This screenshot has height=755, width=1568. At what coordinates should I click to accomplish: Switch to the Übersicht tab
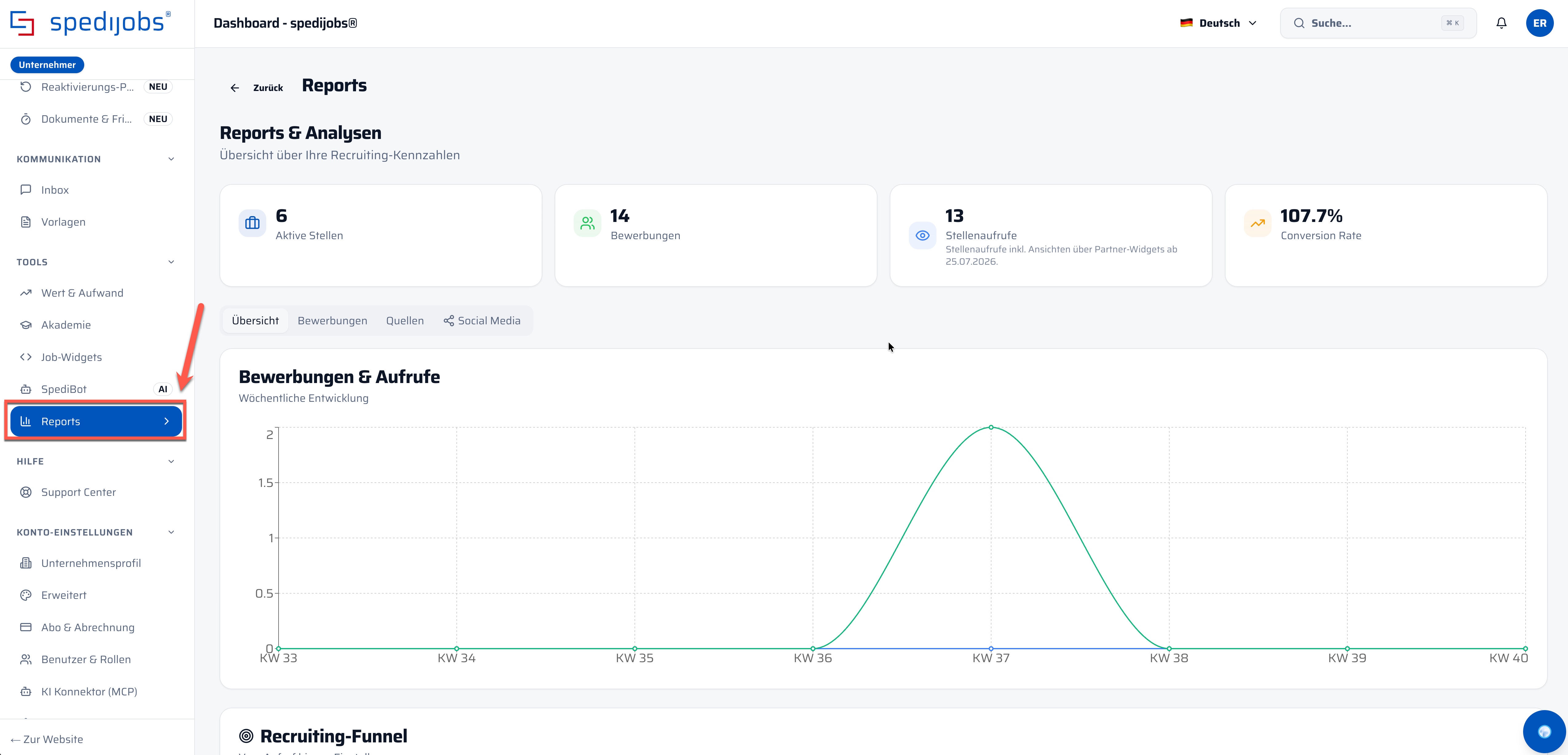255,321
